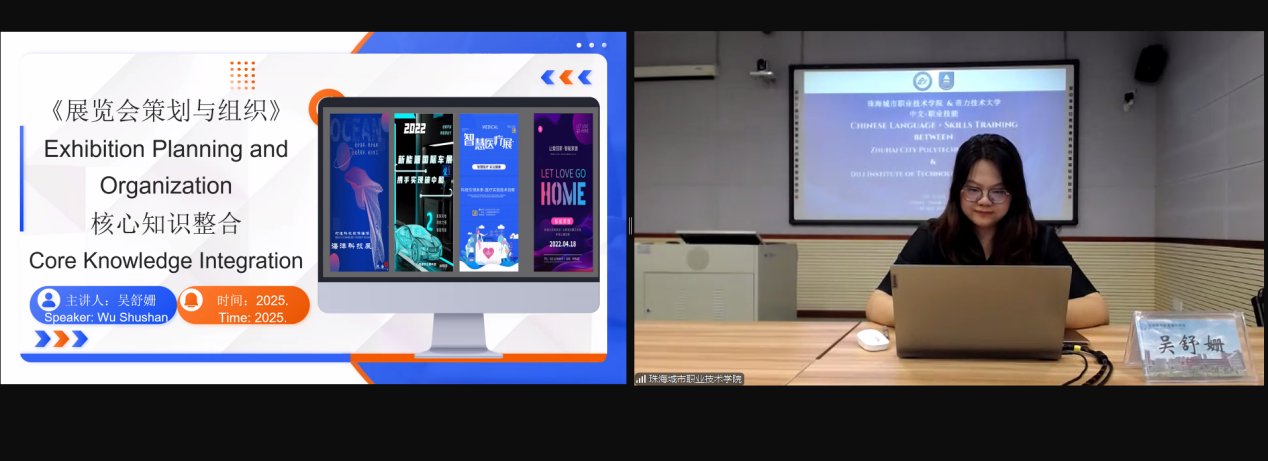Click the speaker person icon on slide

tap(48, 300)
